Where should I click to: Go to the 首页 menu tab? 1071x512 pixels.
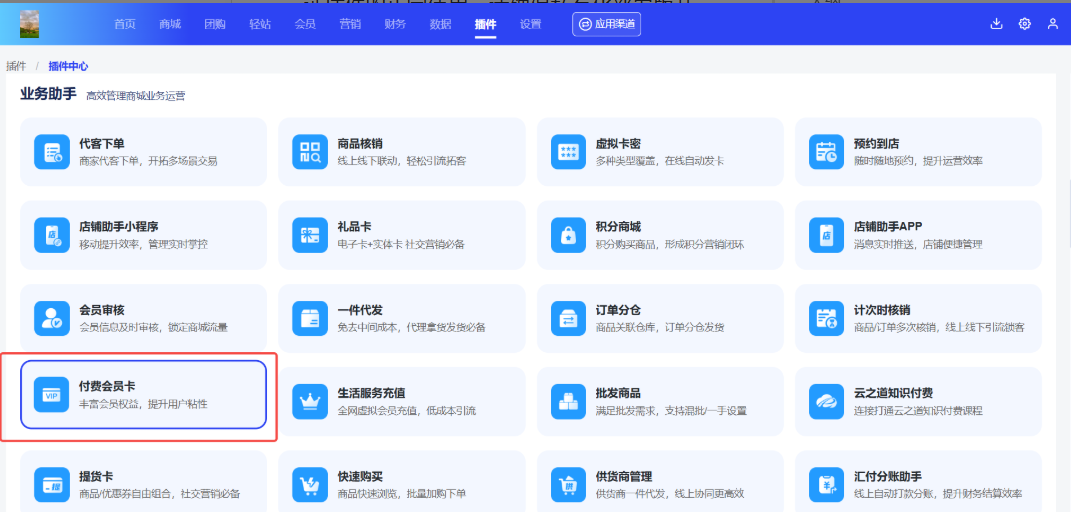[x=125, y=24]
